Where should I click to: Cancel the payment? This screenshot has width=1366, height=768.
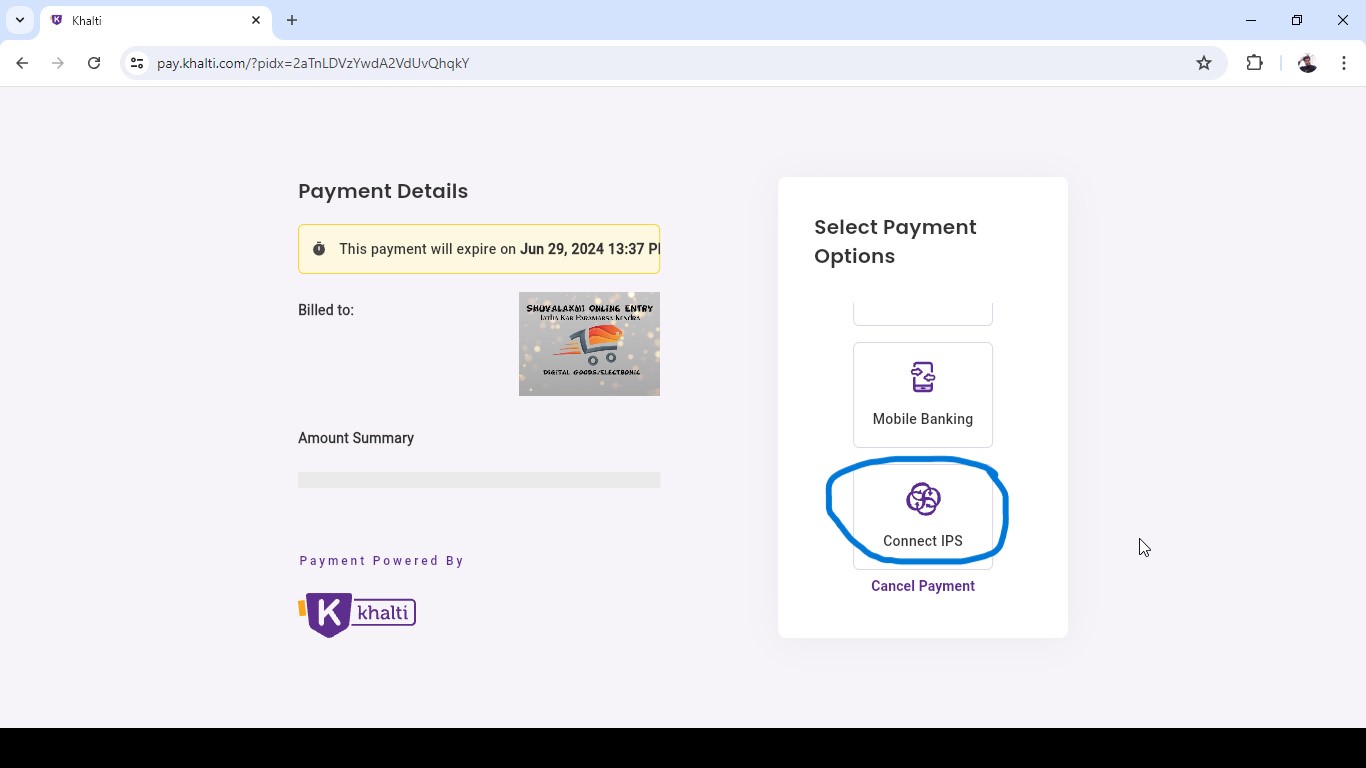[x=922, y=586]
